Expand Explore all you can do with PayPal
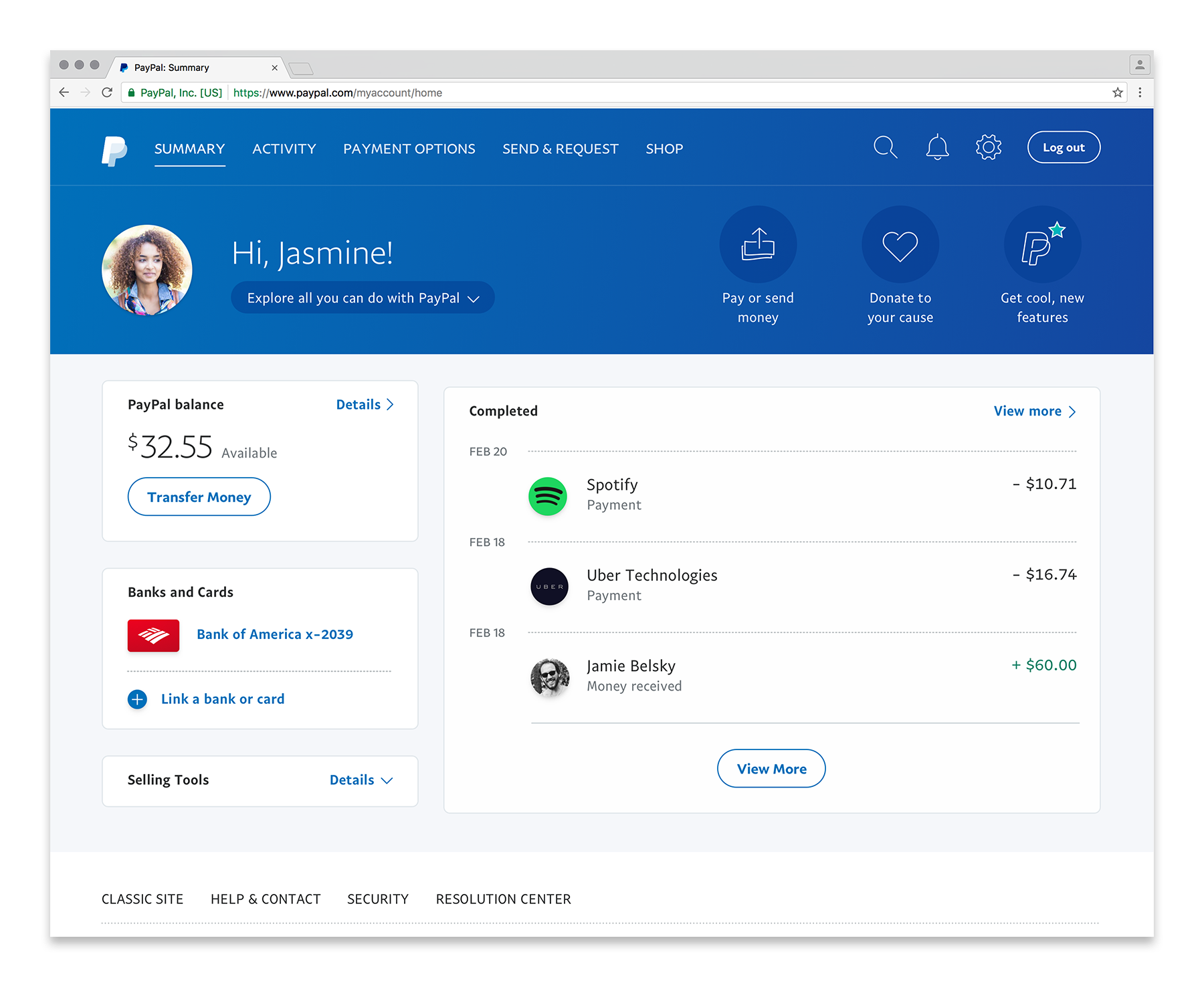The width and height of the screenshot is (1204, 987). (363, 298)
